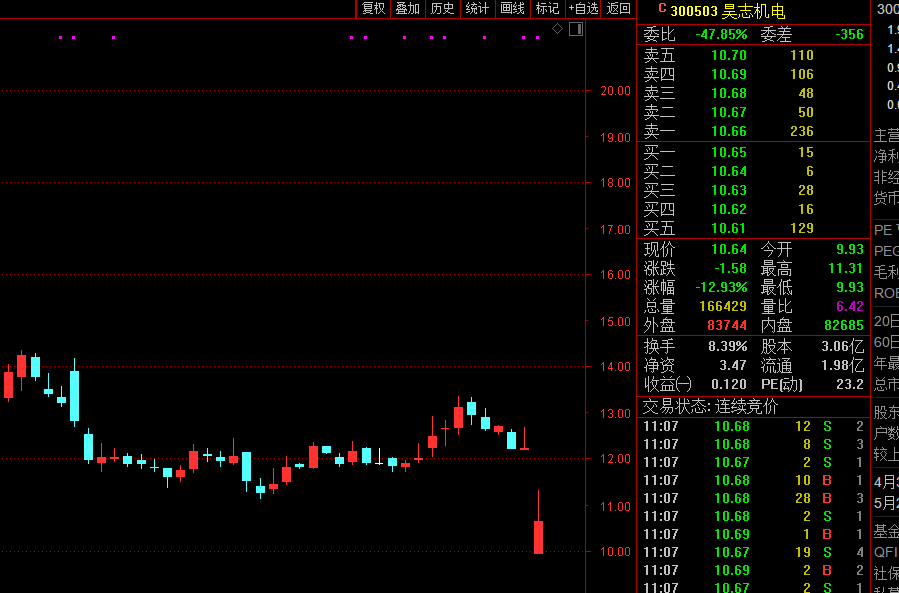Click the 交易状态: 连续竞价 status line
The width and height of the screenshot is (899, 593).
[x=710, y=407]
